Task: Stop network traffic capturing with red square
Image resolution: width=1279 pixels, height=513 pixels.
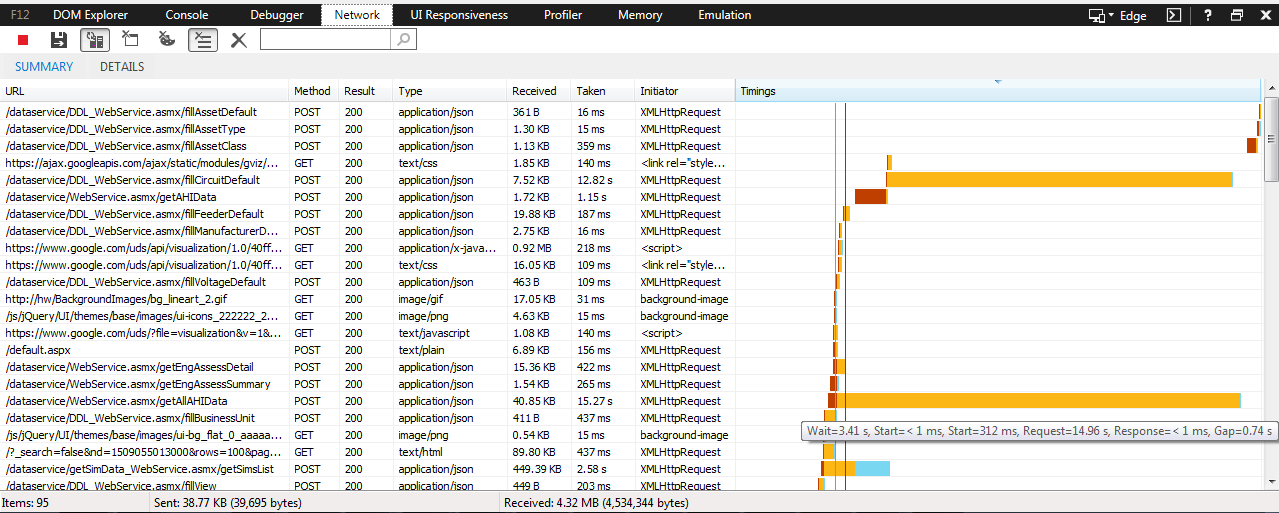Action: pyautogui.click(x=23, y=40)
